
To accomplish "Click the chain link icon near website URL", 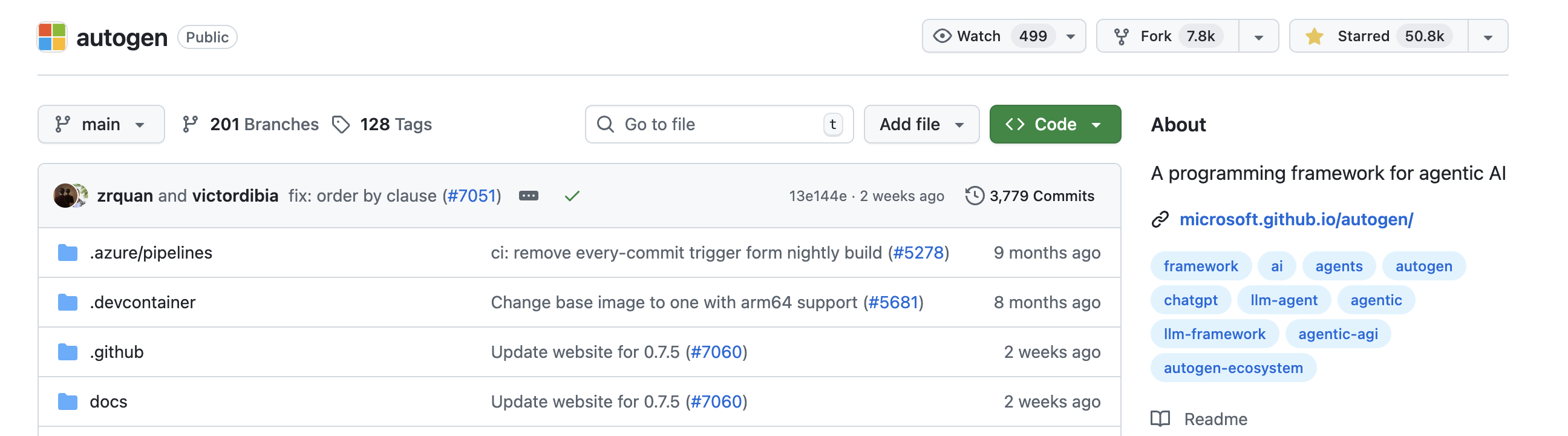I will (x=1160, y=219).
